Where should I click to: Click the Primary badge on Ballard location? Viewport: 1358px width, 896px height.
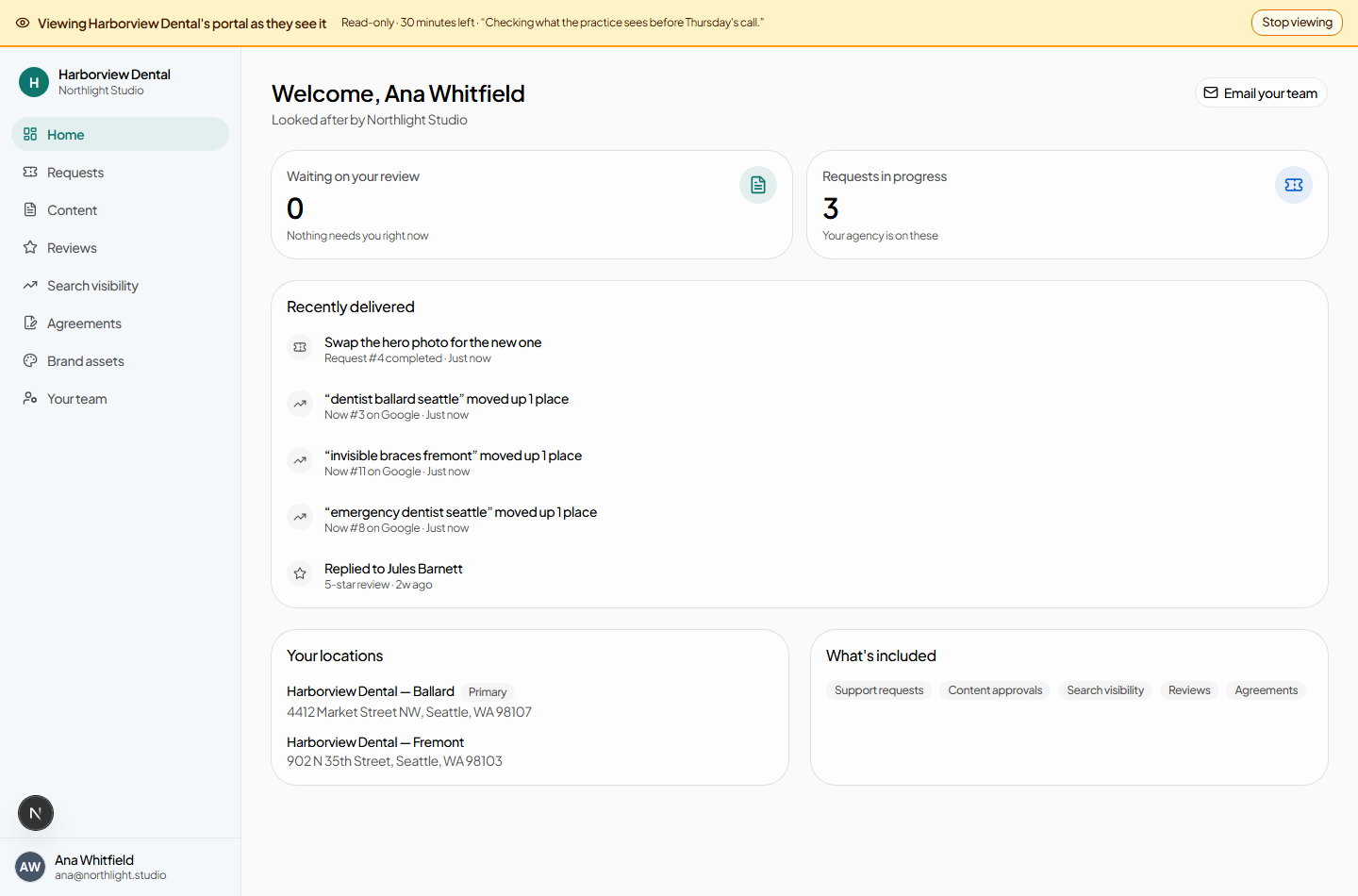pyautogui.click(x=488, y=692)
